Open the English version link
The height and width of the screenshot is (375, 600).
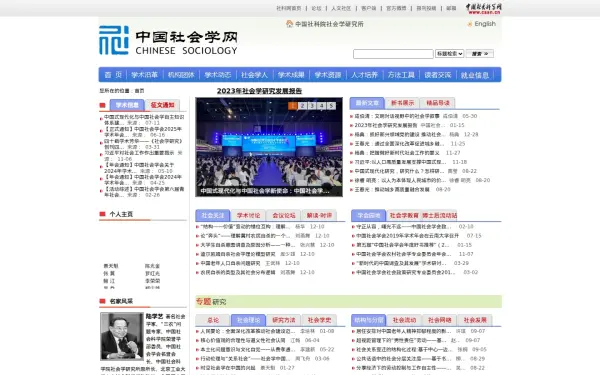(485, 24)
